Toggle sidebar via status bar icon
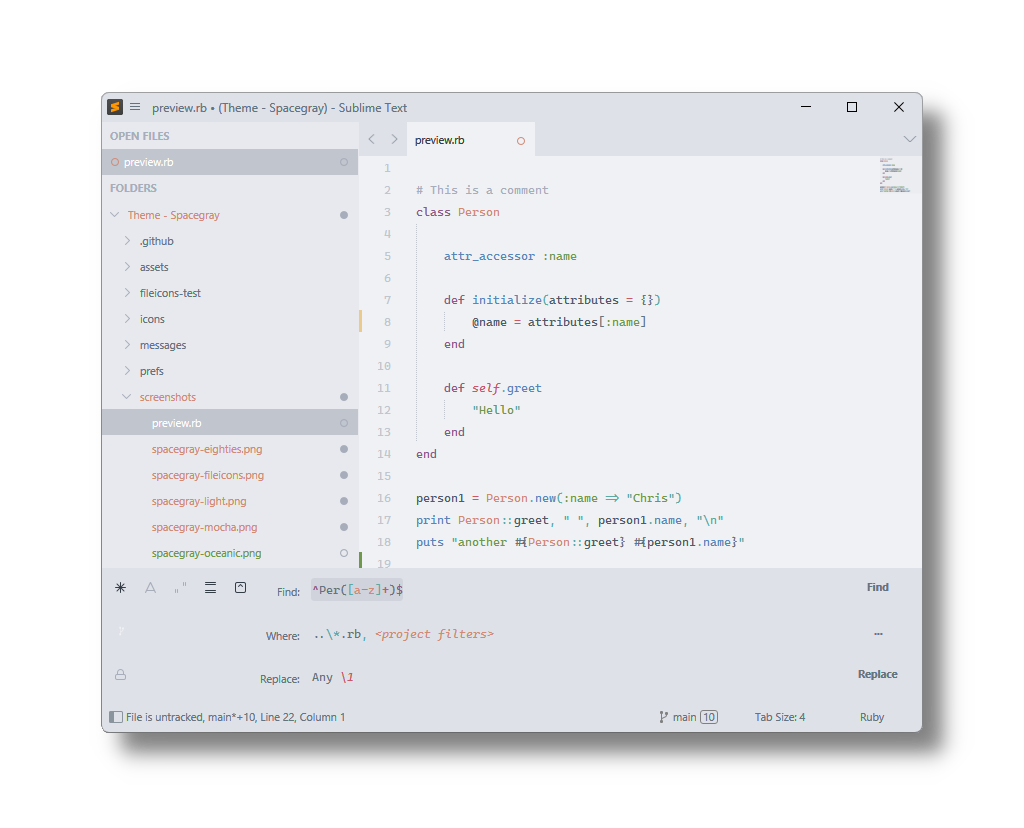Image resolution: width=1024 pixels, height=828 pixels. [x=116, y=717]
